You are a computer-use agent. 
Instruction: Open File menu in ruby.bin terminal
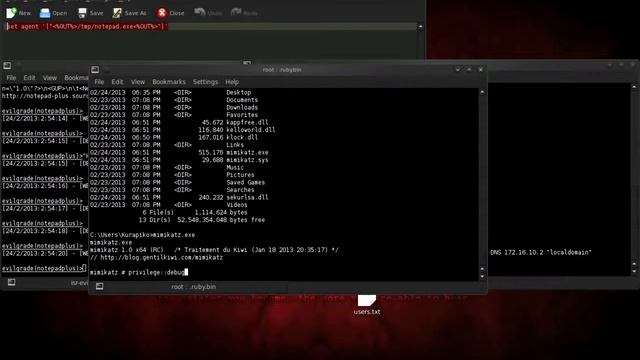[99, 82]
